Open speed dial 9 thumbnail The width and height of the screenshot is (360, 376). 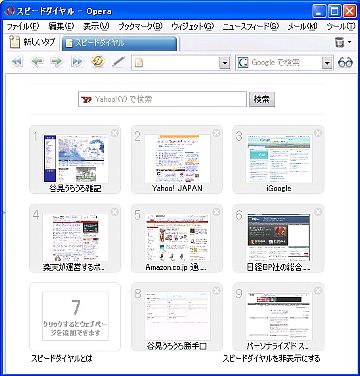(279, 316)
